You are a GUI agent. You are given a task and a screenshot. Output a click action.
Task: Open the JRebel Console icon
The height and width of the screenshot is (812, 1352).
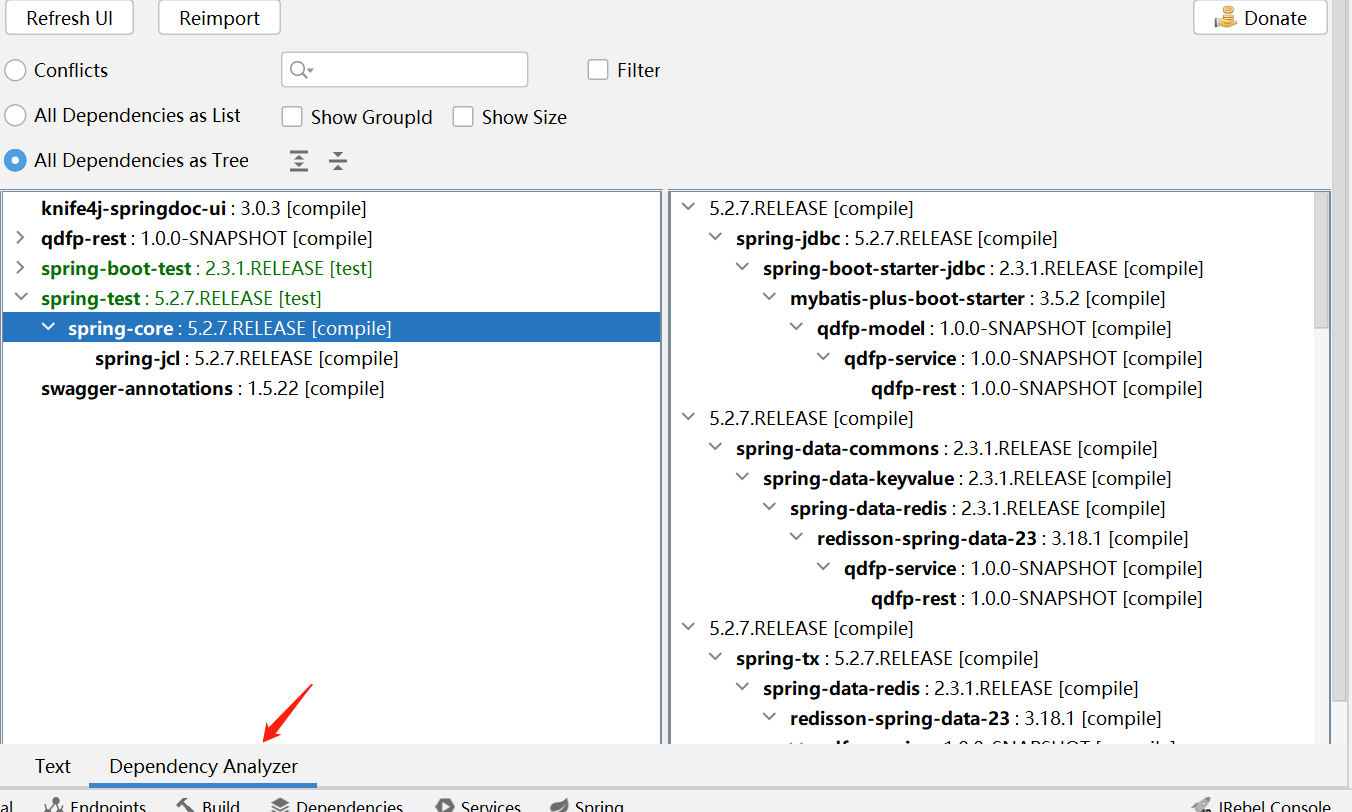point(1201,806)
